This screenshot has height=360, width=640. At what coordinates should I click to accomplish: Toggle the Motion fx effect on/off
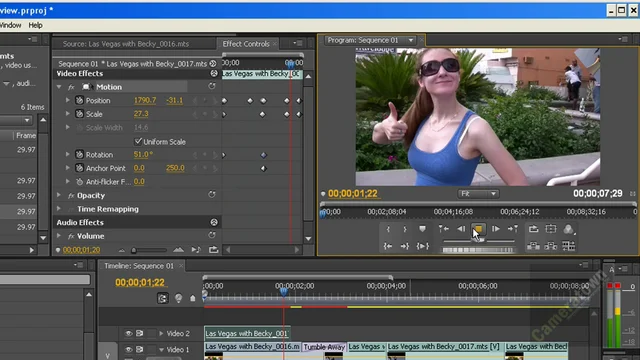[x=71, y=87]
